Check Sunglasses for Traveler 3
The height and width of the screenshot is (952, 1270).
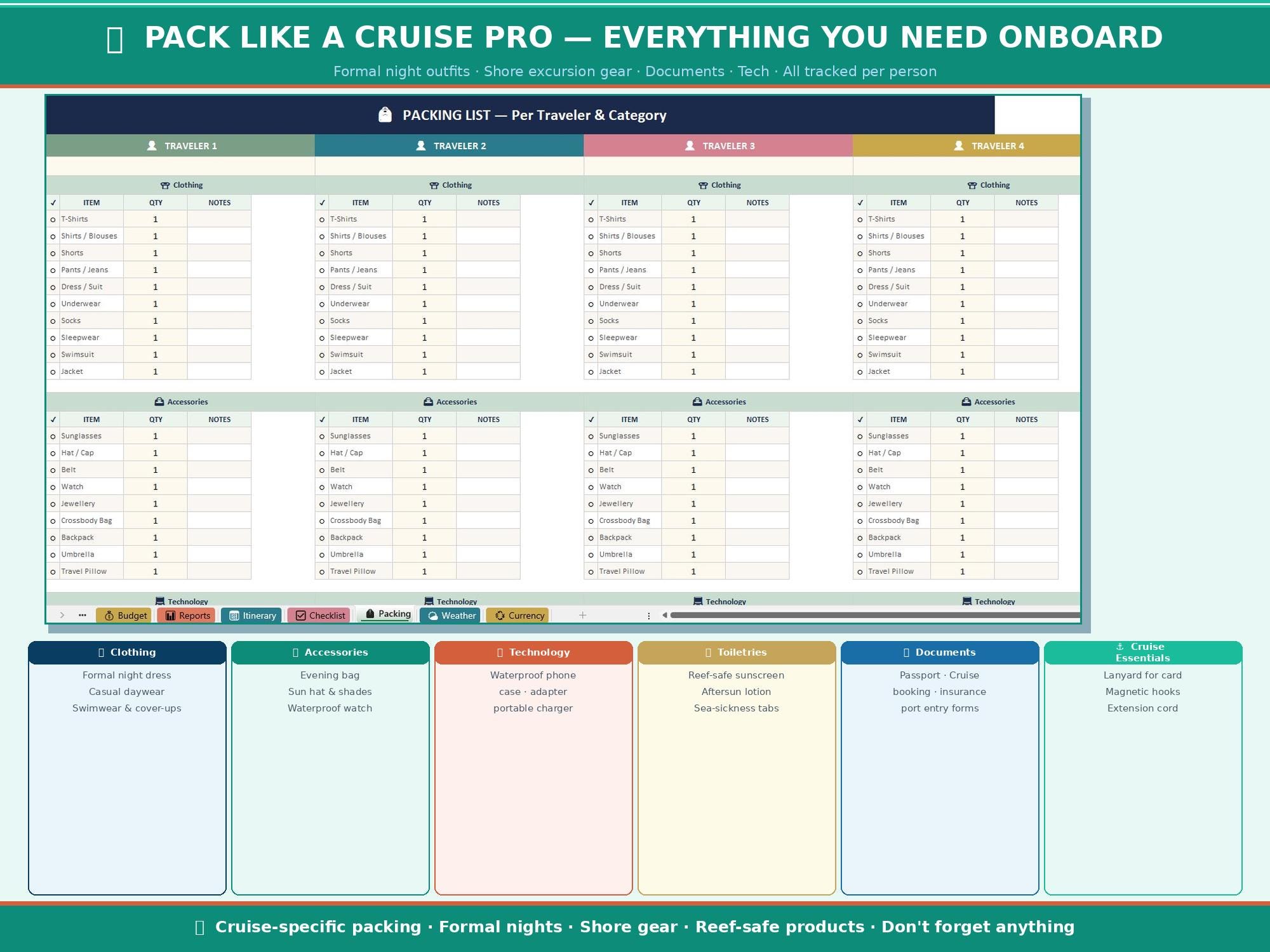[591, 436]
